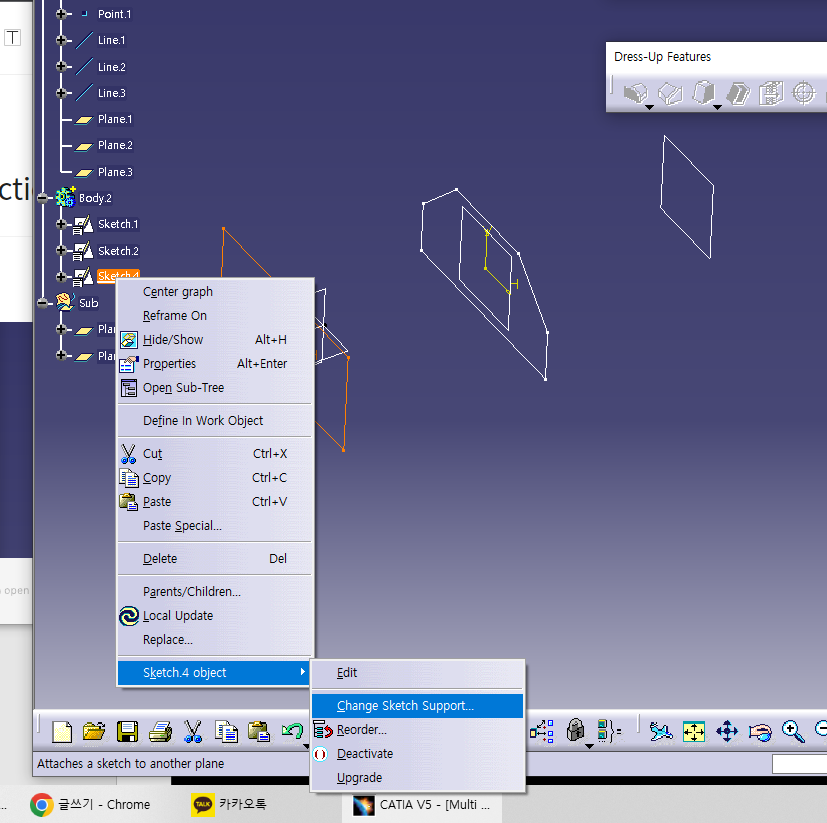This screenshot has width=827, height=823.
Task: Click the Paste clipboard icon in bottom toolbar
Action: pos(259,732)
